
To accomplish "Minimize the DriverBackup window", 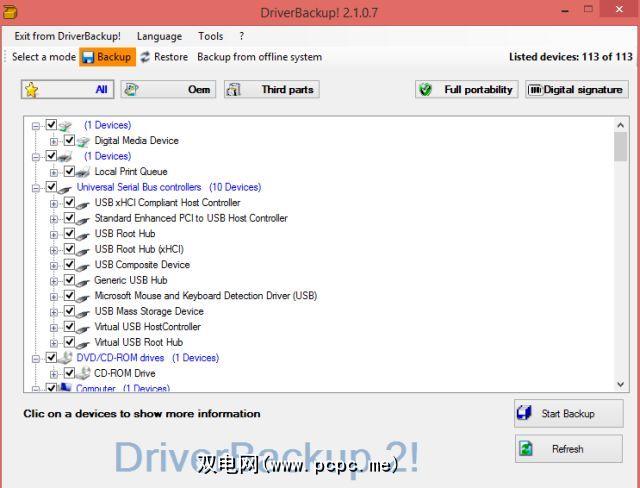I will [x=565, y=11].
